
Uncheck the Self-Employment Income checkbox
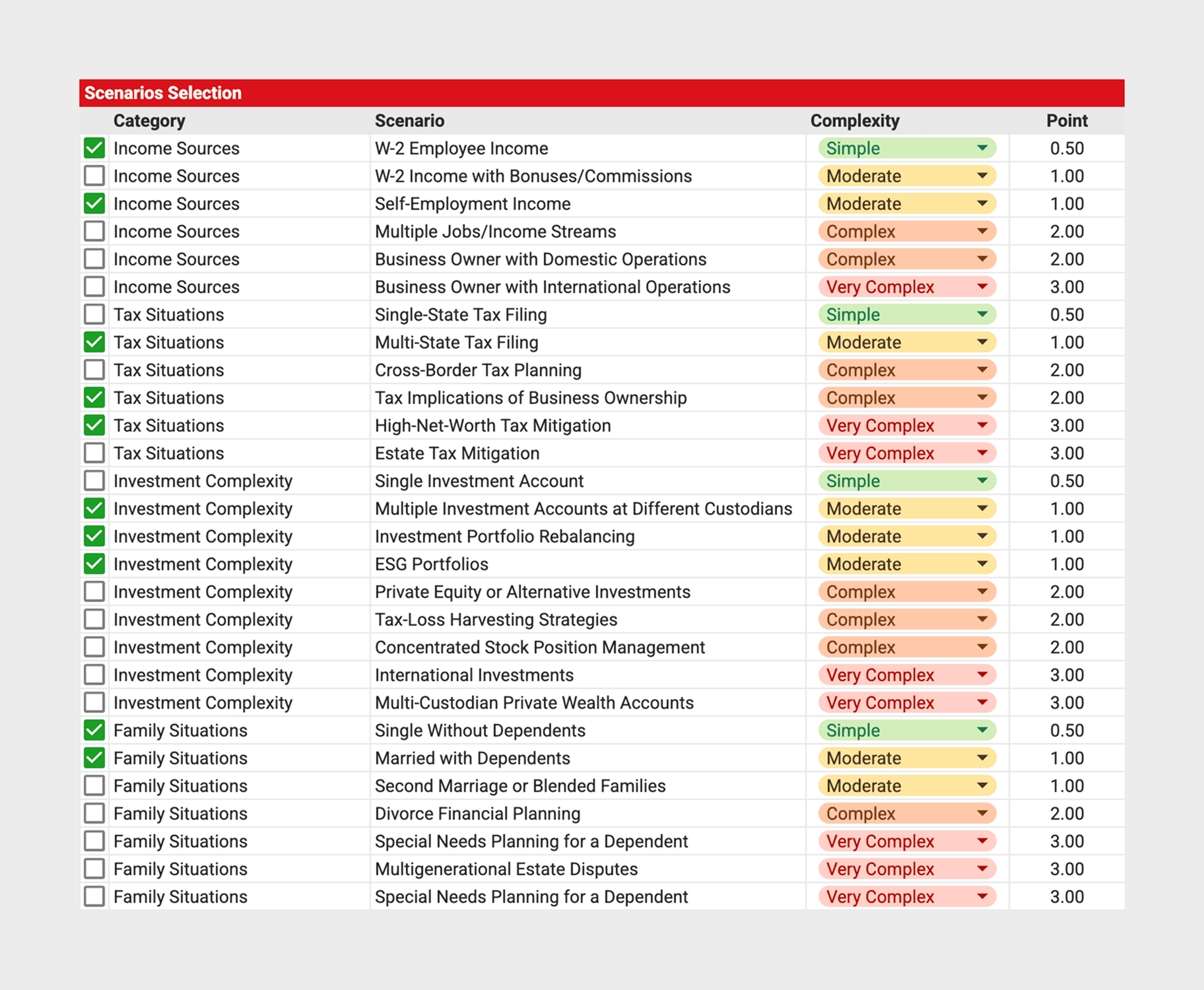click(x=94, y=204)
